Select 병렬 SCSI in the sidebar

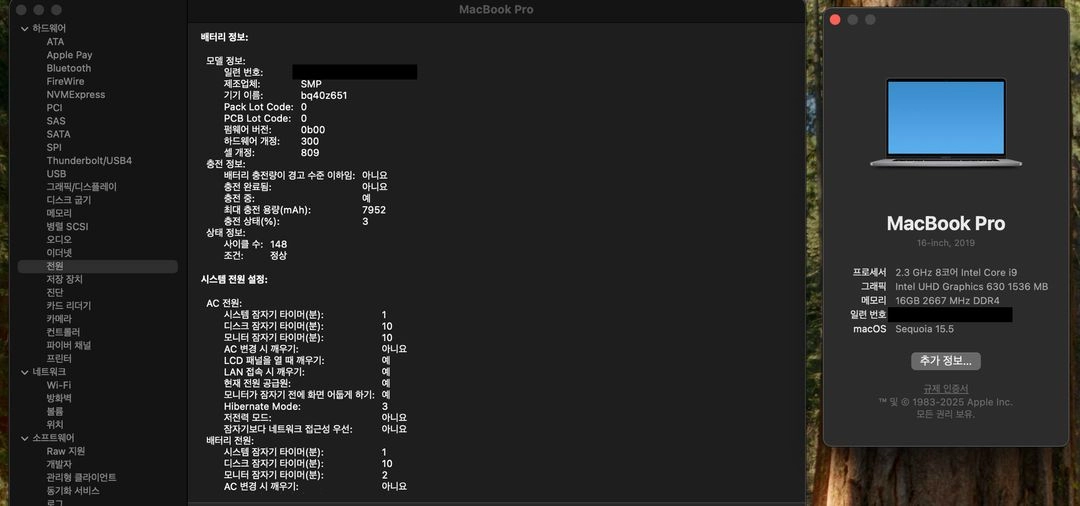(x=67, y=226)
